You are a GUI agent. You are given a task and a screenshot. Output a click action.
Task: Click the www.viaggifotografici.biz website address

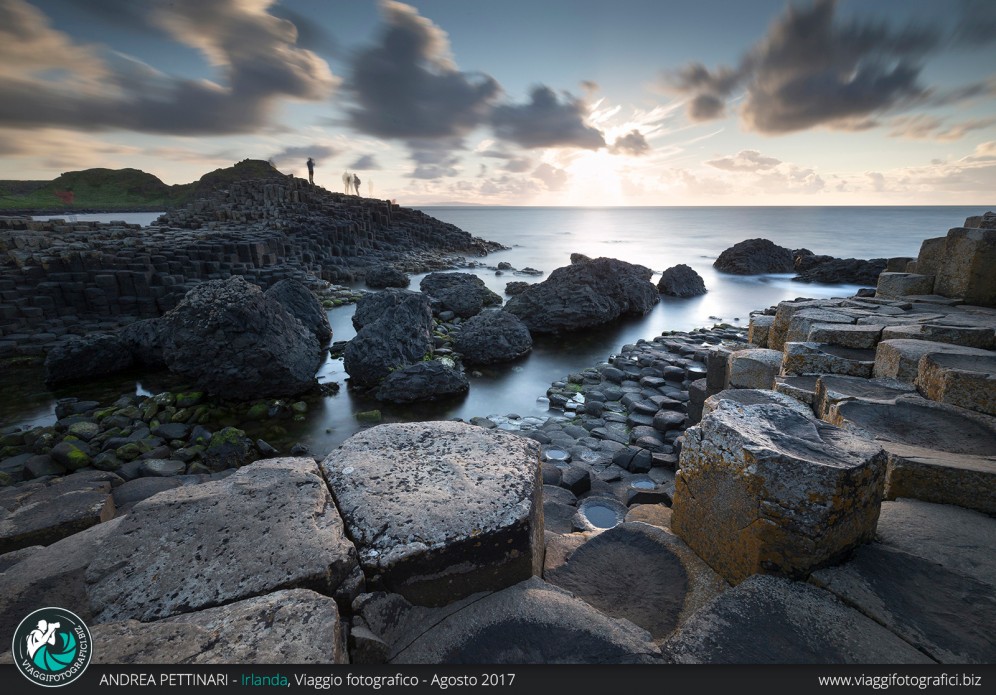pyautogui.click(x=899, y=680)
